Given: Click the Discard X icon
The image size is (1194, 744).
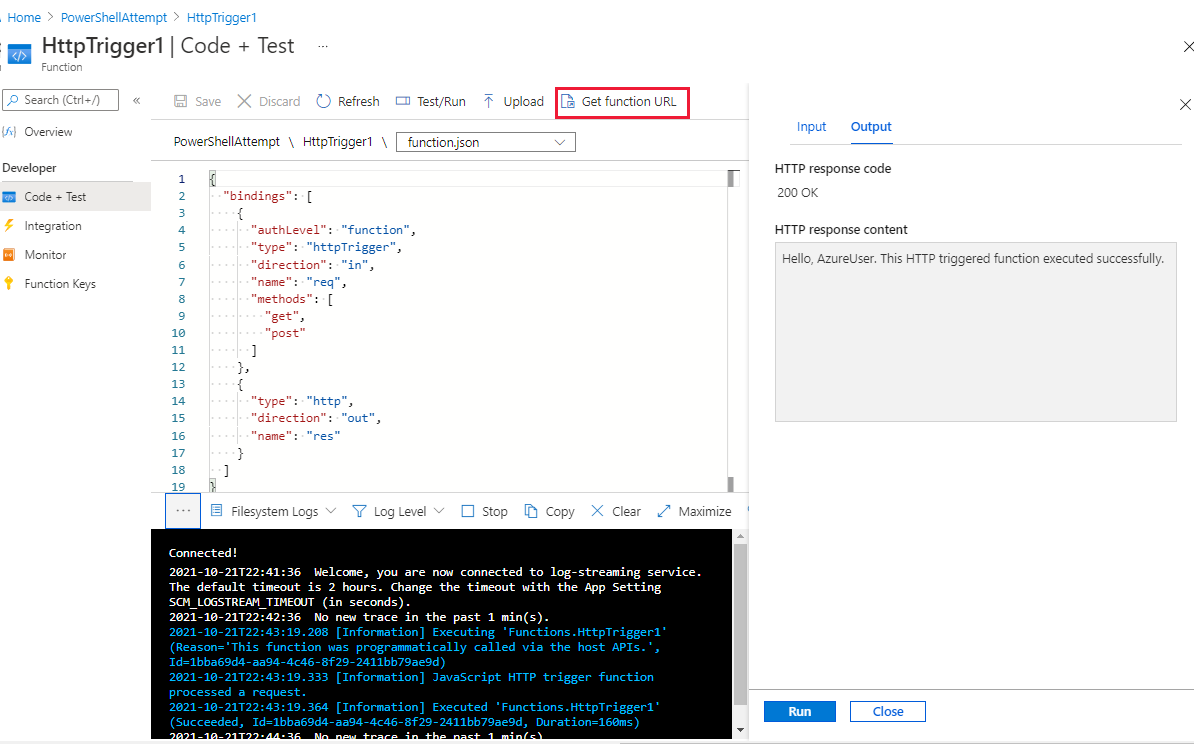Looking at the screenshot, I should pos(244,101).
